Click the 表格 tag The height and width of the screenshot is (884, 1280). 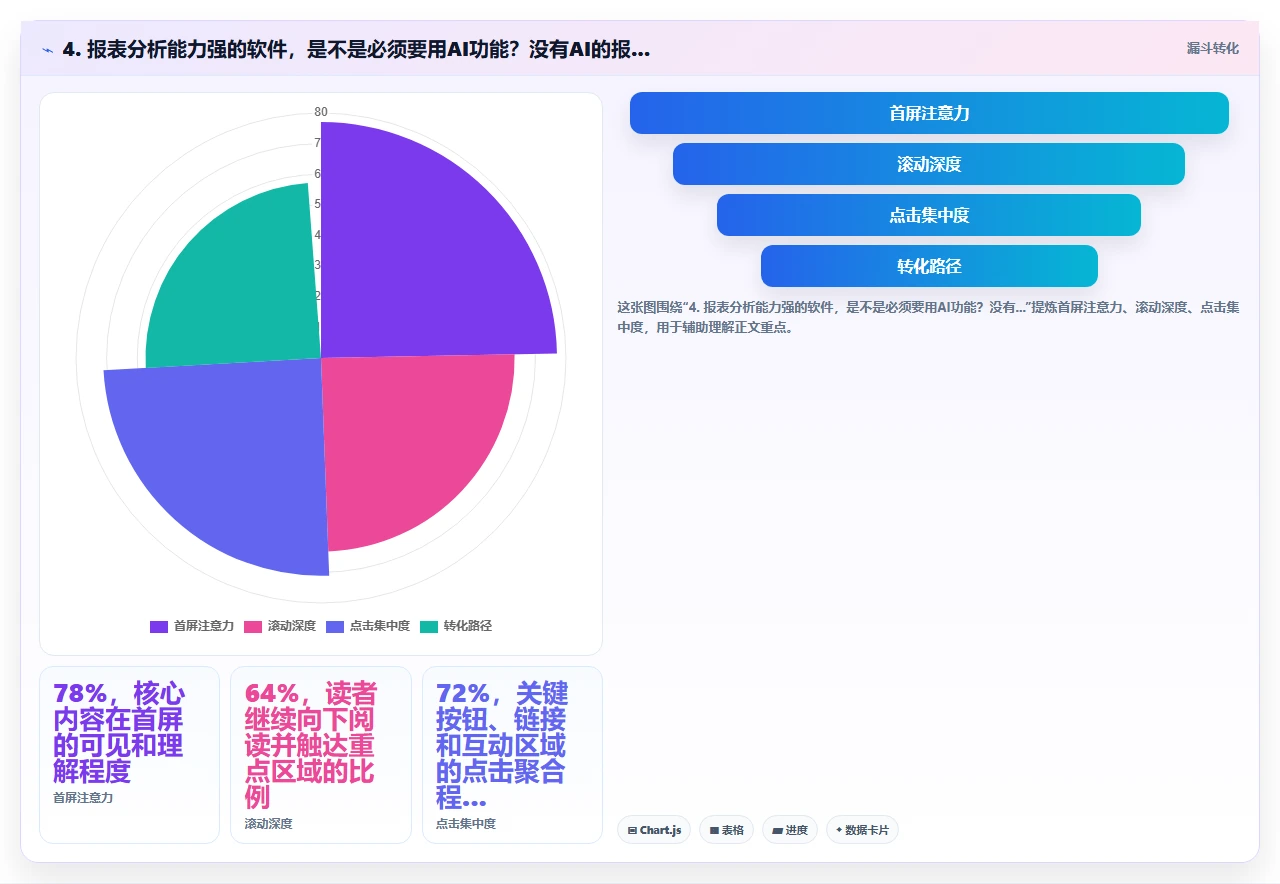[726, 830]
